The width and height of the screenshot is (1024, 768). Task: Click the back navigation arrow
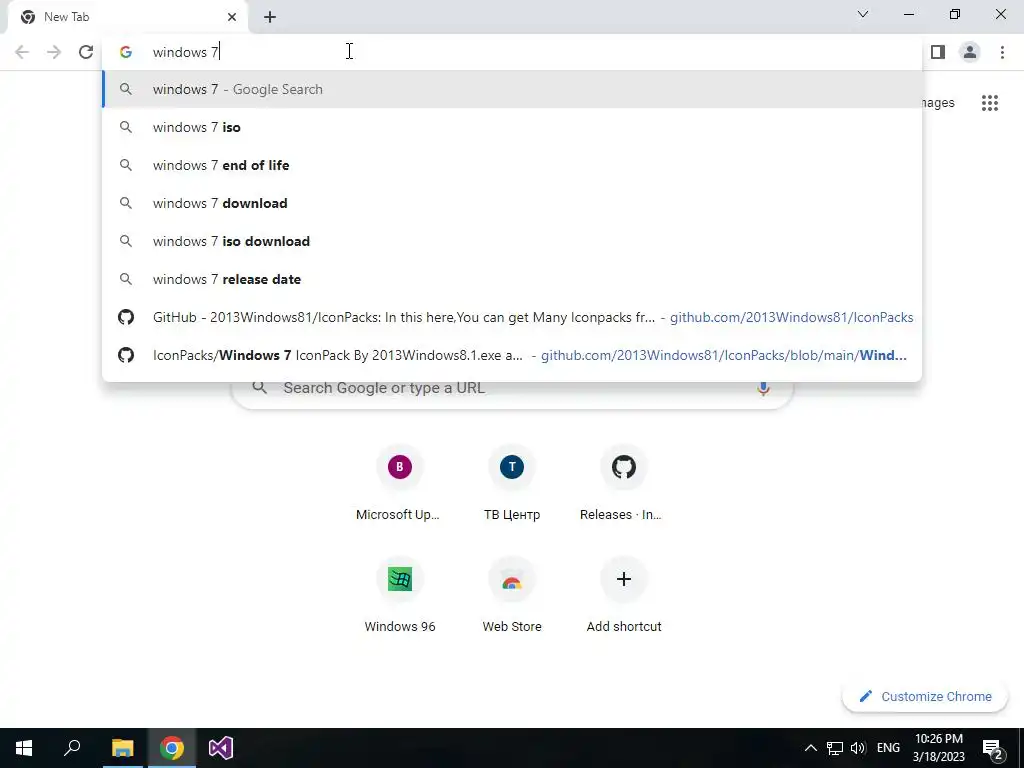click(22, 52)
